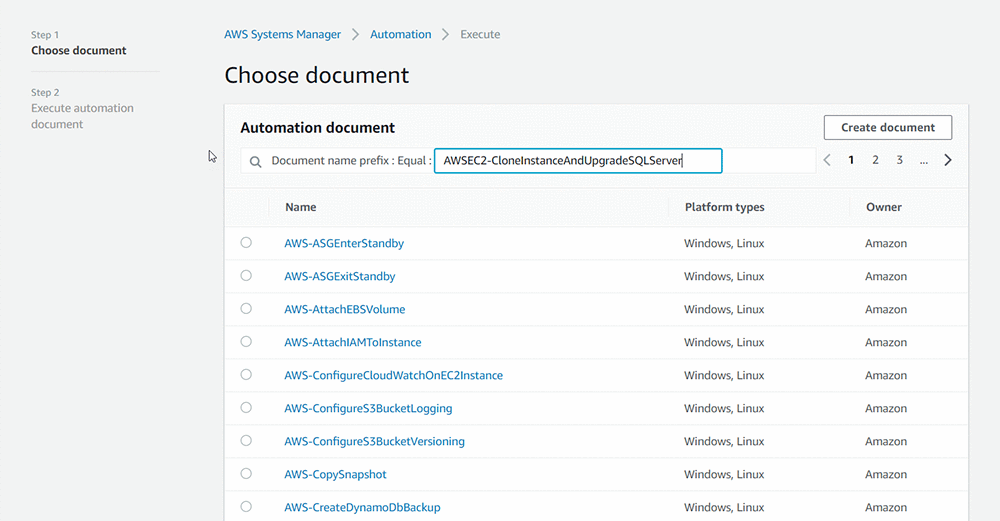Jump to page 3 of results
The width and height of the screenshot is (1000, 521).
tap(899, 160)
